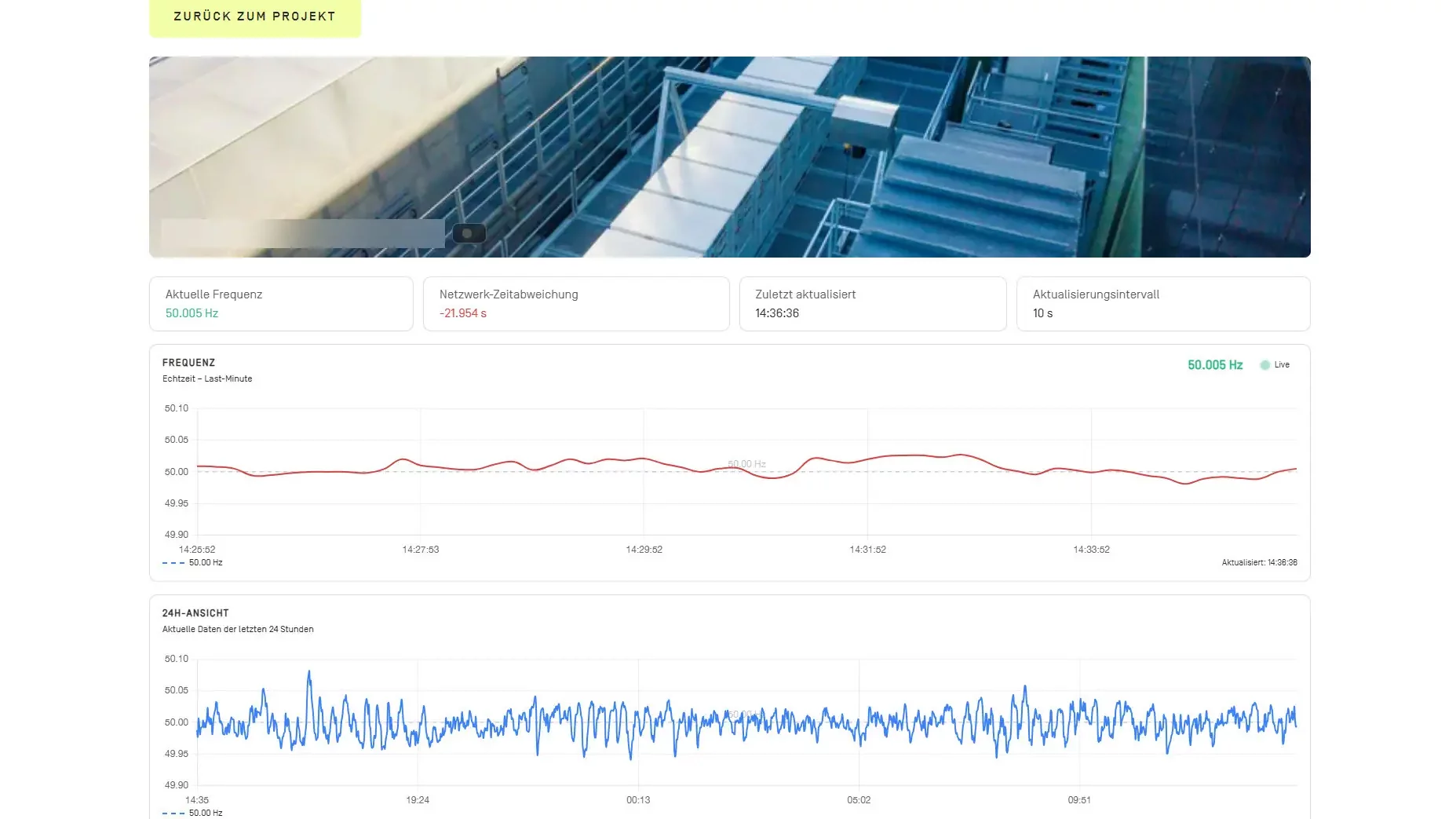Select the Aktuelle Frequenz card
Viewport: 1456px width, 819px height.
coord(281,304)
